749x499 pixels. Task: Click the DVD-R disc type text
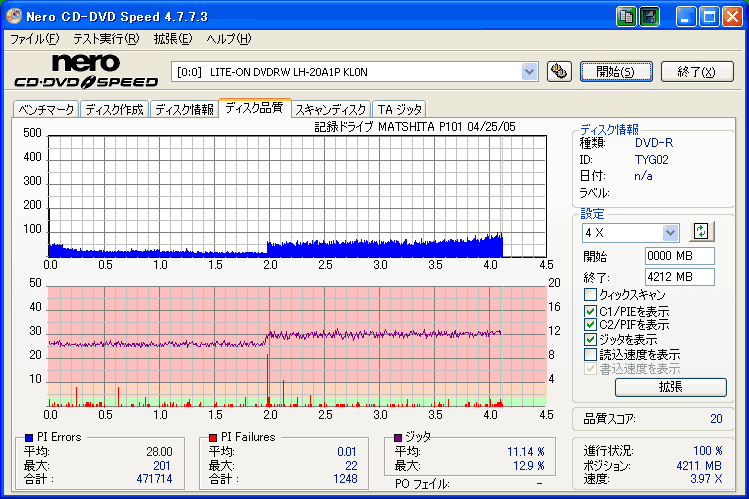(653, 143)
